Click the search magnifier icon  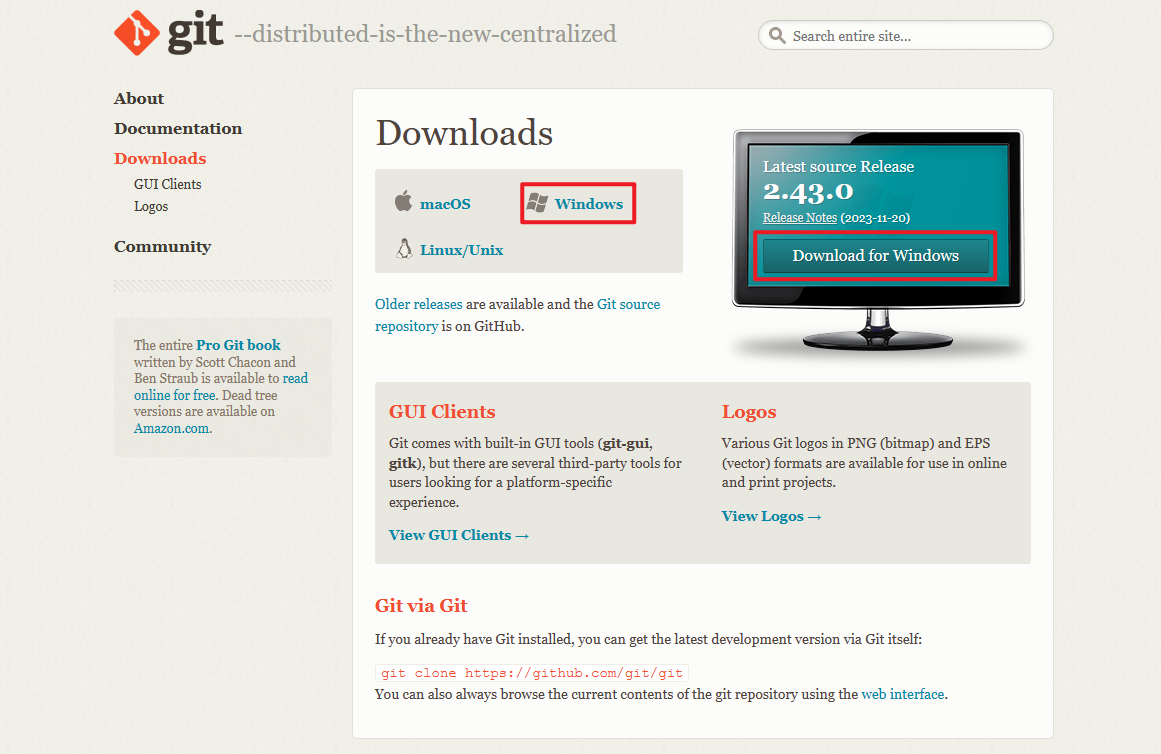(x=777, y=36)
